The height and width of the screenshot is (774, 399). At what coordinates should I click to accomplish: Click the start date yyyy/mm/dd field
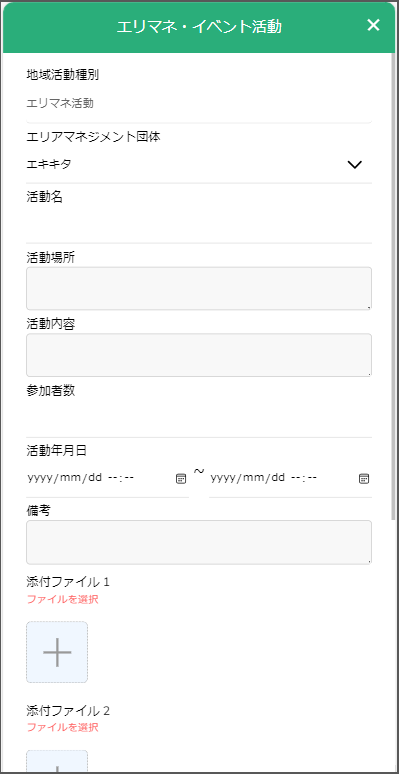(108, 478)
